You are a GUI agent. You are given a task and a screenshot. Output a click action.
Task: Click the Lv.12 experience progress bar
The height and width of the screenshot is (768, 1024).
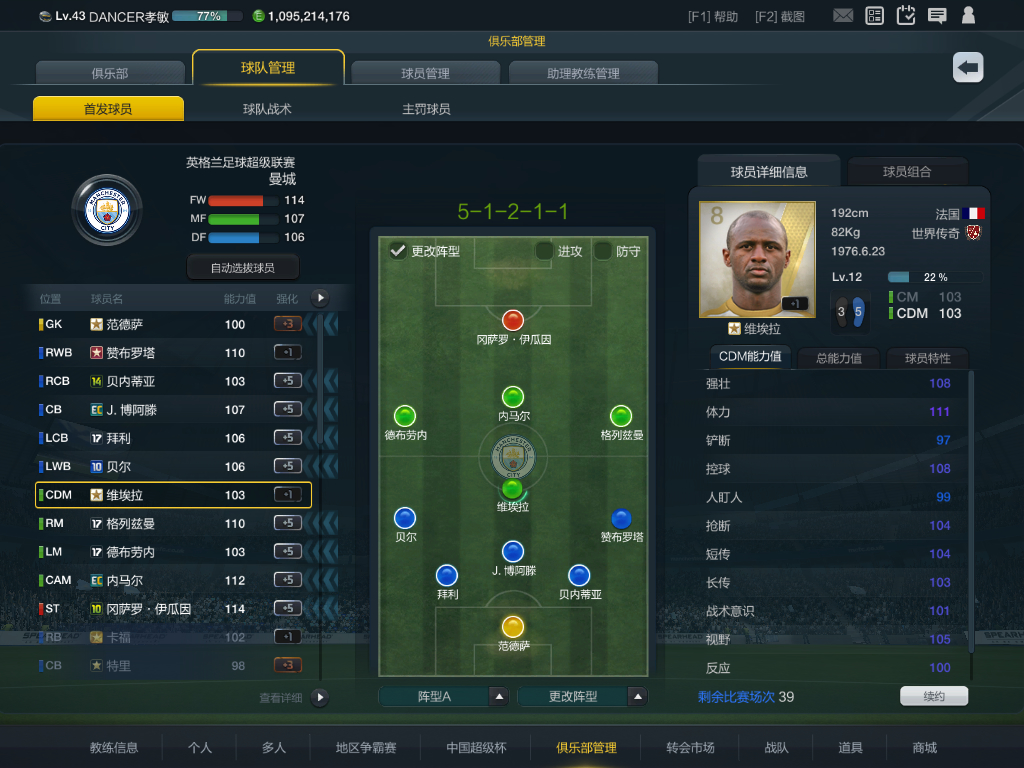click(x=935, y=277)
